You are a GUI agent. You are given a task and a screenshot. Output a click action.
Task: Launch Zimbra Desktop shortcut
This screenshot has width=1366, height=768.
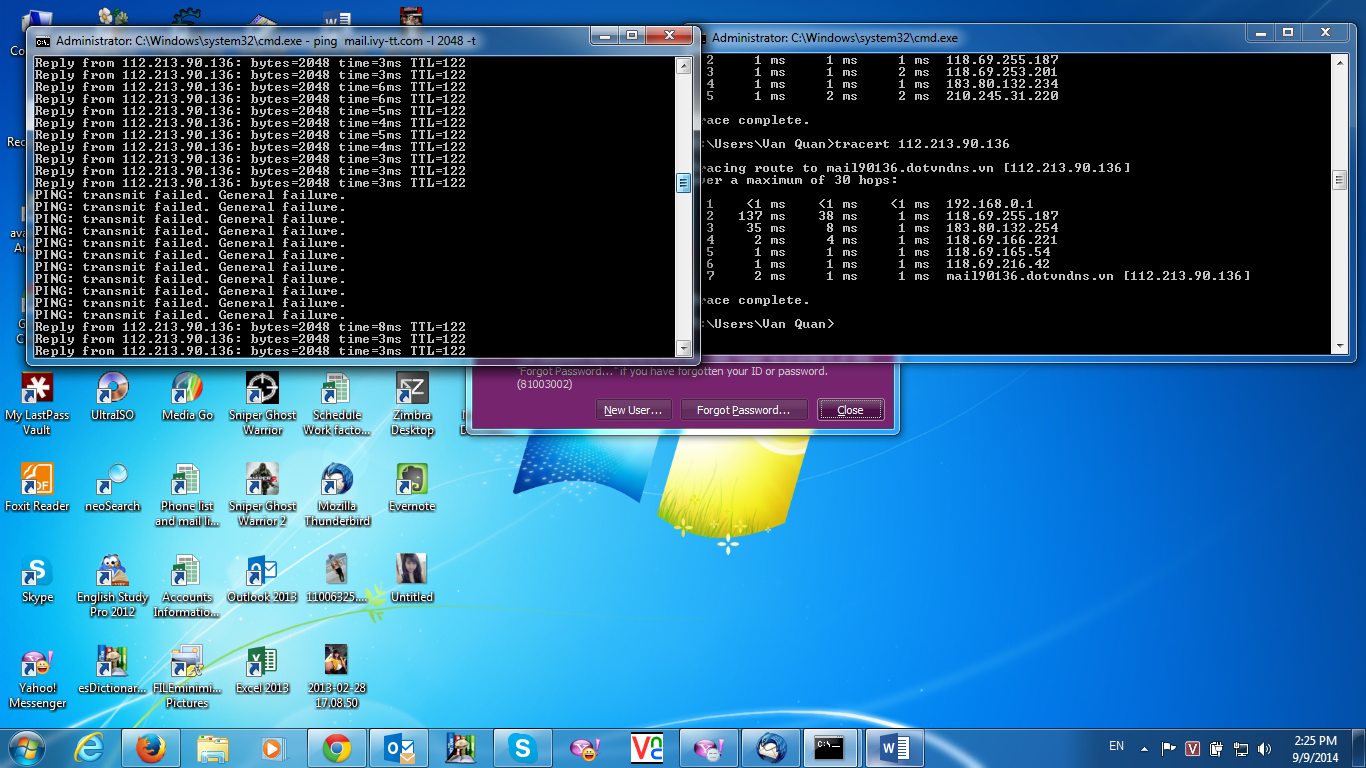click(412, 404)
